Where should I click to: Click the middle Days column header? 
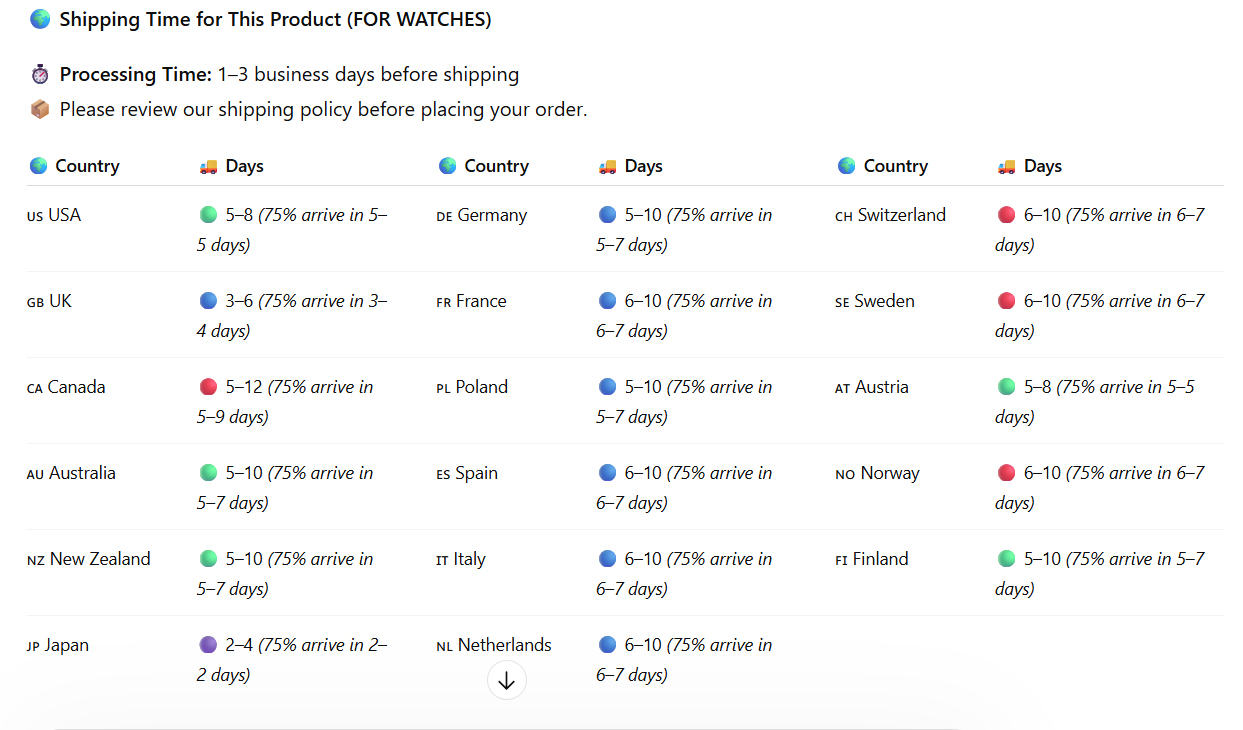point(643,166)
